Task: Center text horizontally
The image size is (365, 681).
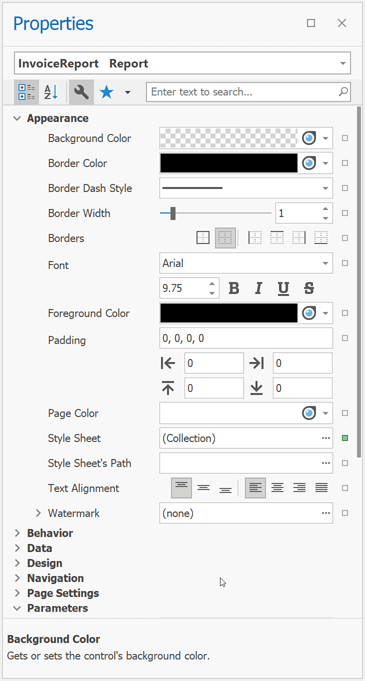Action: point(277,488)
